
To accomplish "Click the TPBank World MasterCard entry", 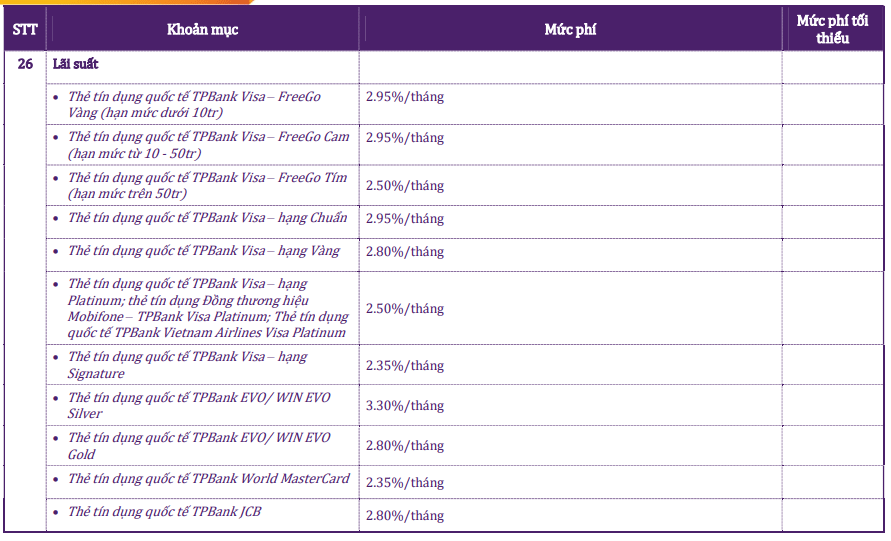I will point(208,479).
